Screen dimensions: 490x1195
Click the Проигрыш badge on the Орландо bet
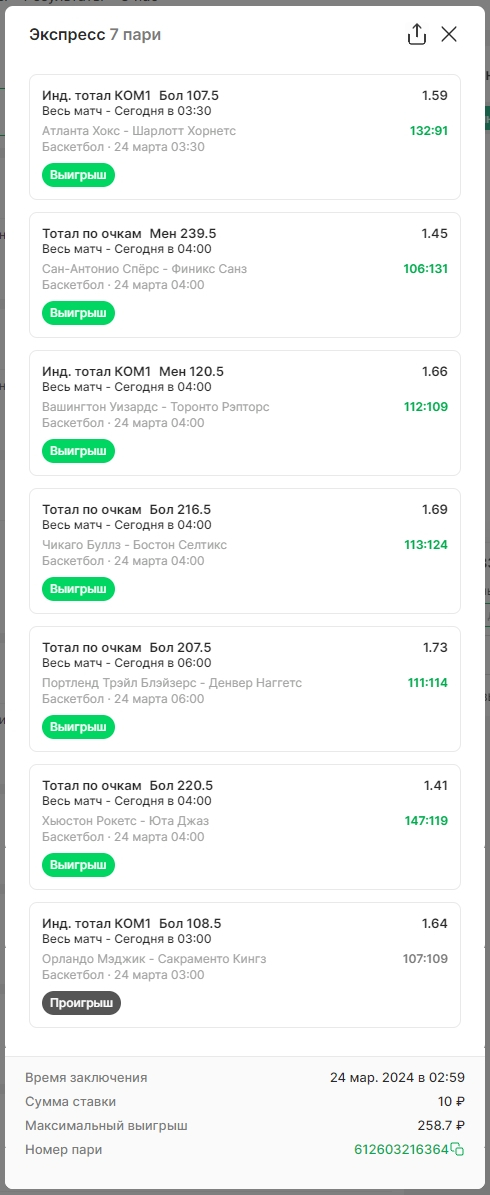(x=82, y=1003)
